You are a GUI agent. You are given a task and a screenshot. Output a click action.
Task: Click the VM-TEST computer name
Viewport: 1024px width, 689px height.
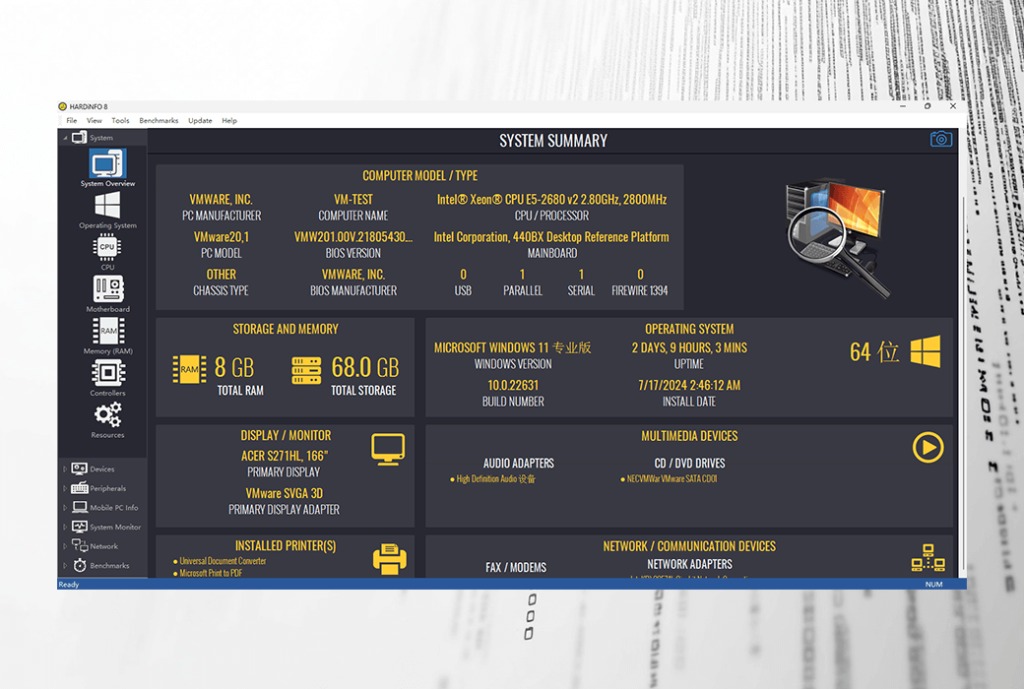coord(353,199)
